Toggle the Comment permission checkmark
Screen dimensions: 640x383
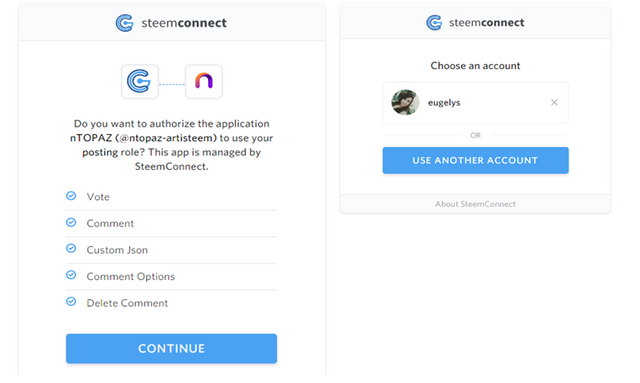71,223
